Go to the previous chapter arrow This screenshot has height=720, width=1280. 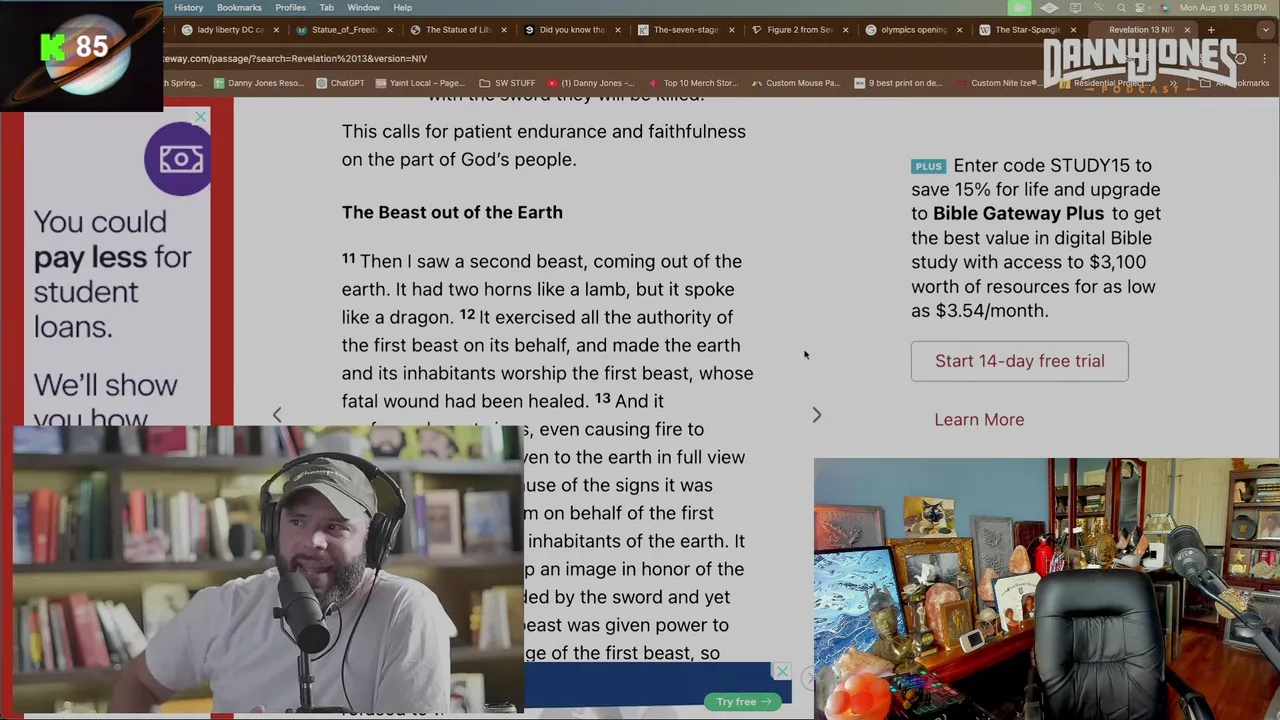277,415
